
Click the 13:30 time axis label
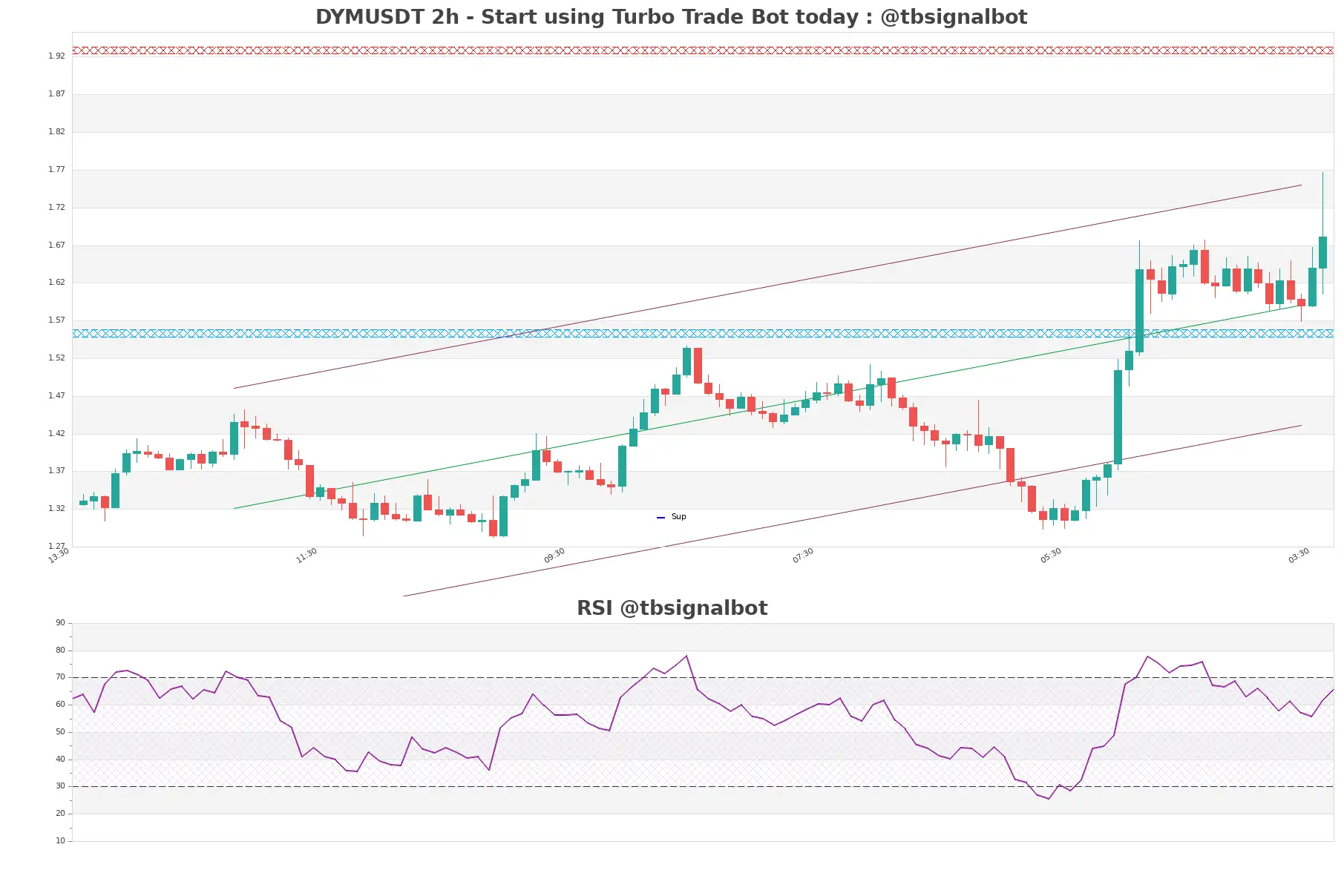[x=59, y=556]
